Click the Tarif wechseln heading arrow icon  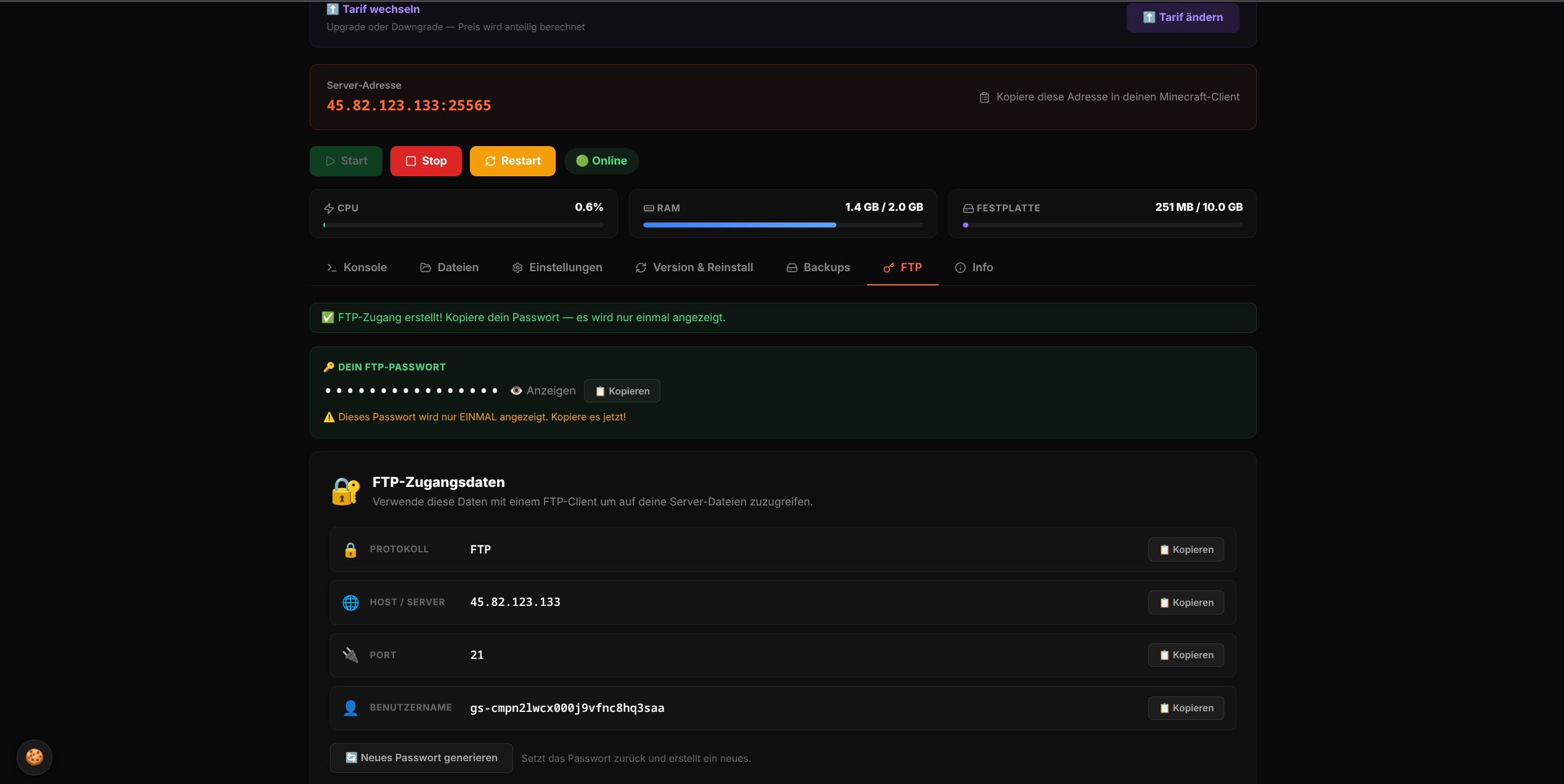coord(332,9)
